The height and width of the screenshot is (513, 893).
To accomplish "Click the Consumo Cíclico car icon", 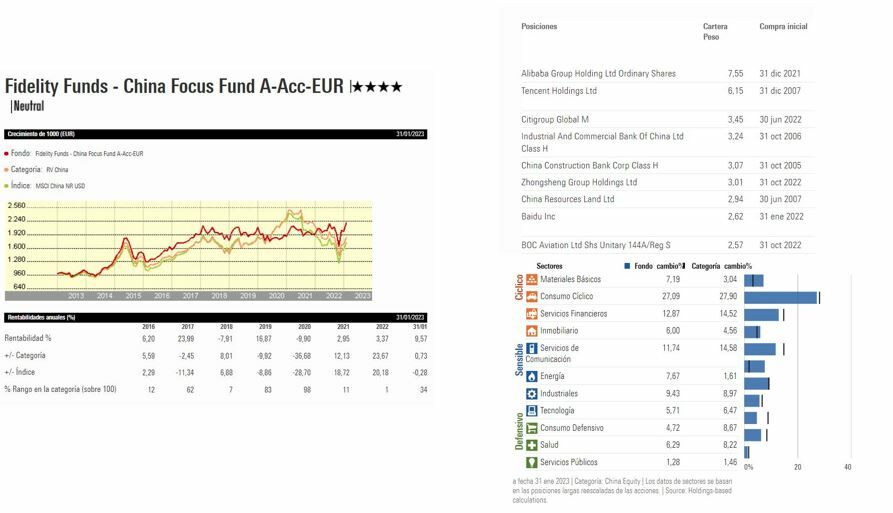I will [x=532, y=297].
